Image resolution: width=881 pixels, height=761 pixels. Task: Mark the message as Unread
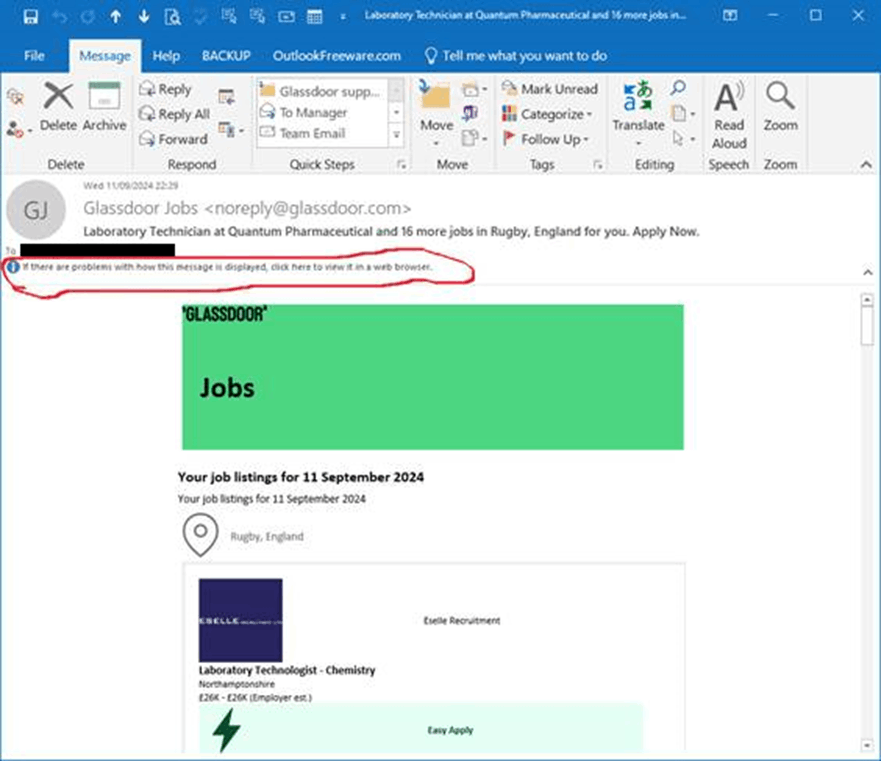tap(550, 89)
